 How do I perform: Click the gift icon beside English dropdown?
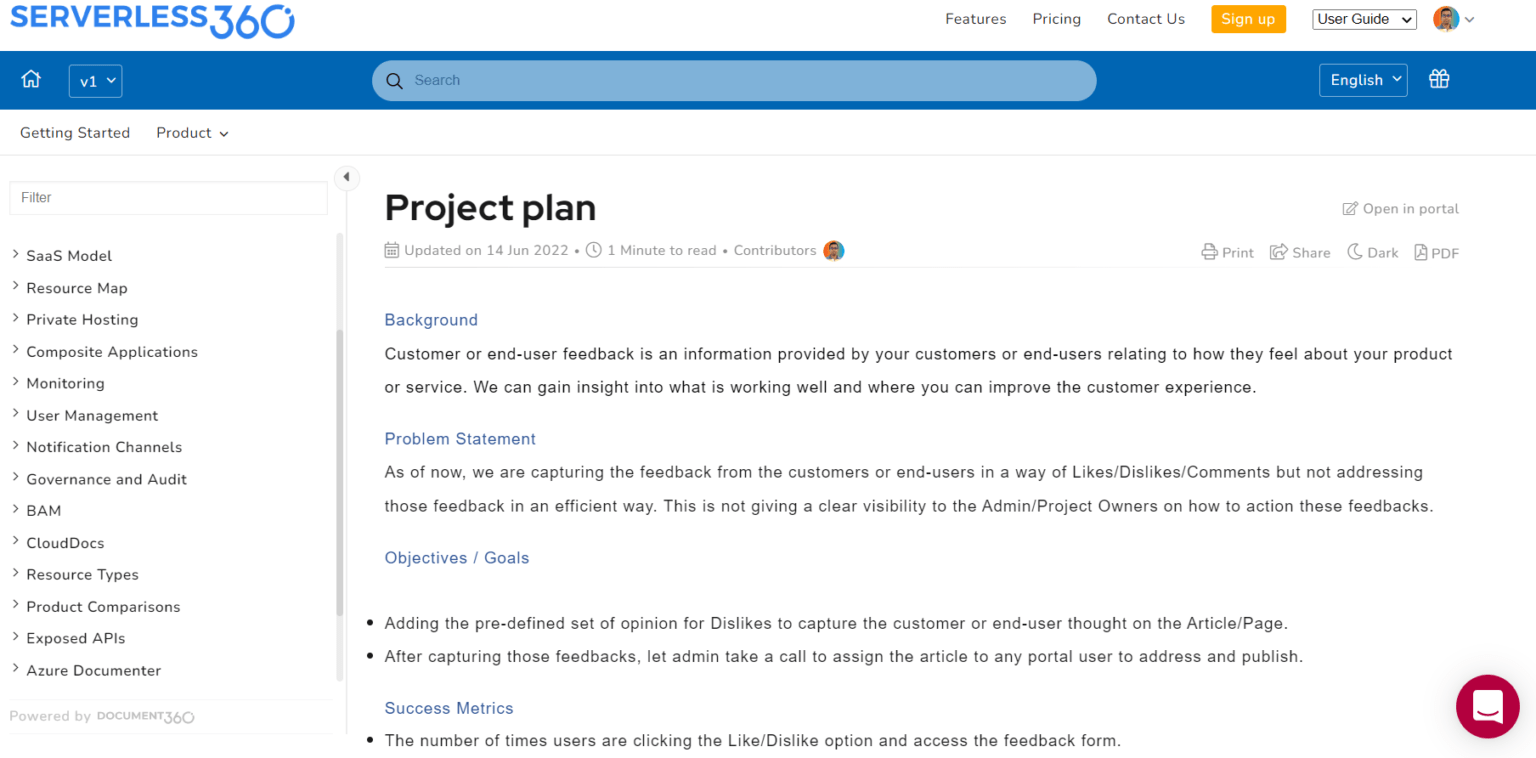click(1439, 78)
